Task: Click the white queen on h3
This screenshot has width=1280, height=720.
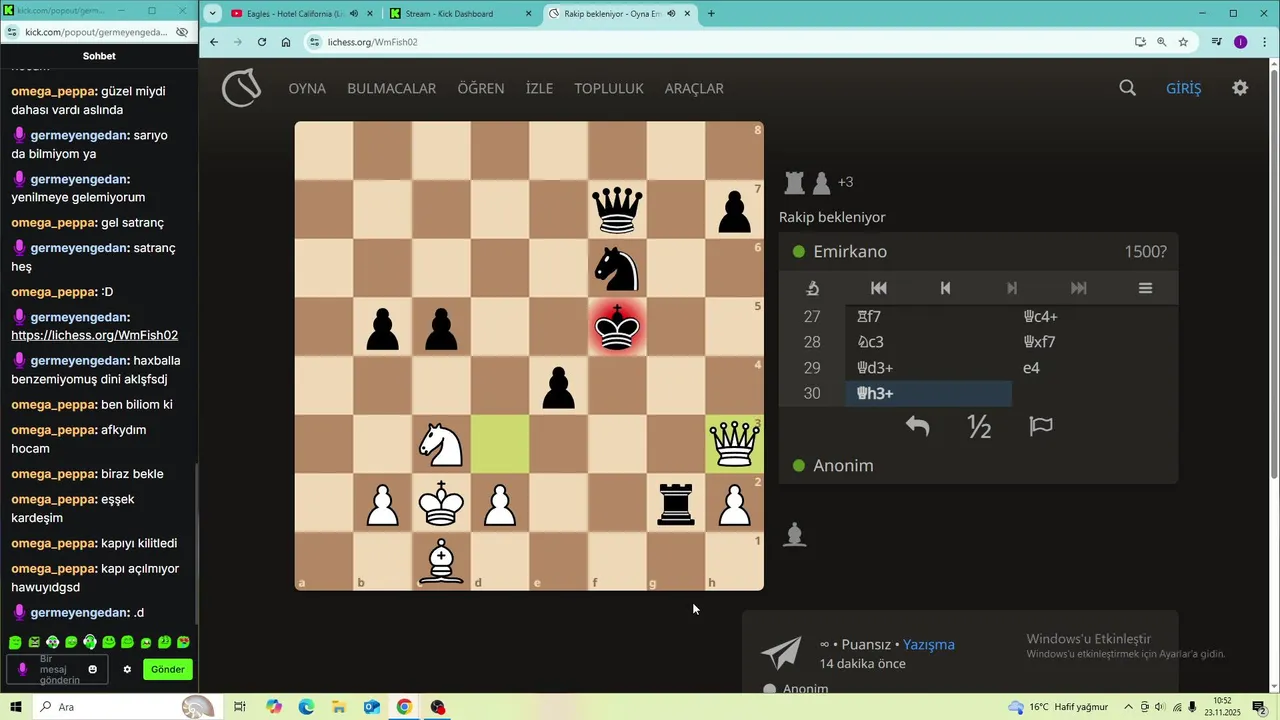Action: pyautogui.click(x=735, y=444)
